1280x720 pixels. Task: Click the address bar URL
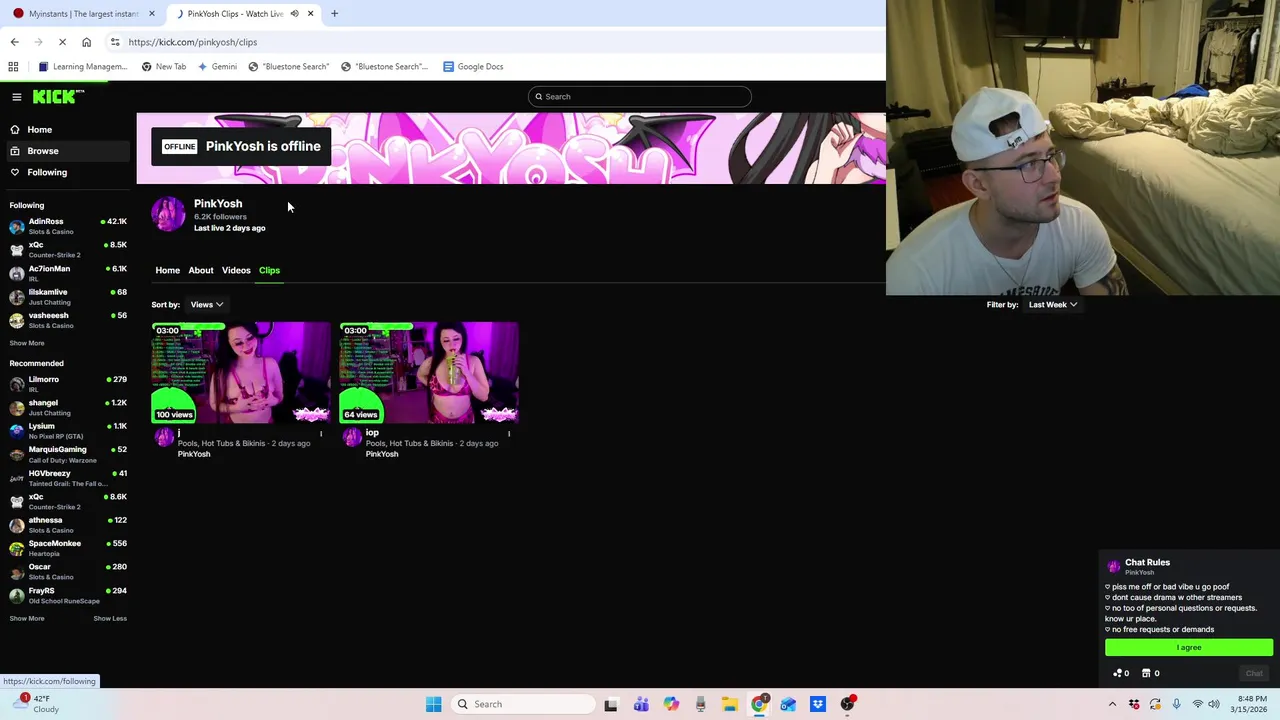pyautogui.click(x=193, y=42)
